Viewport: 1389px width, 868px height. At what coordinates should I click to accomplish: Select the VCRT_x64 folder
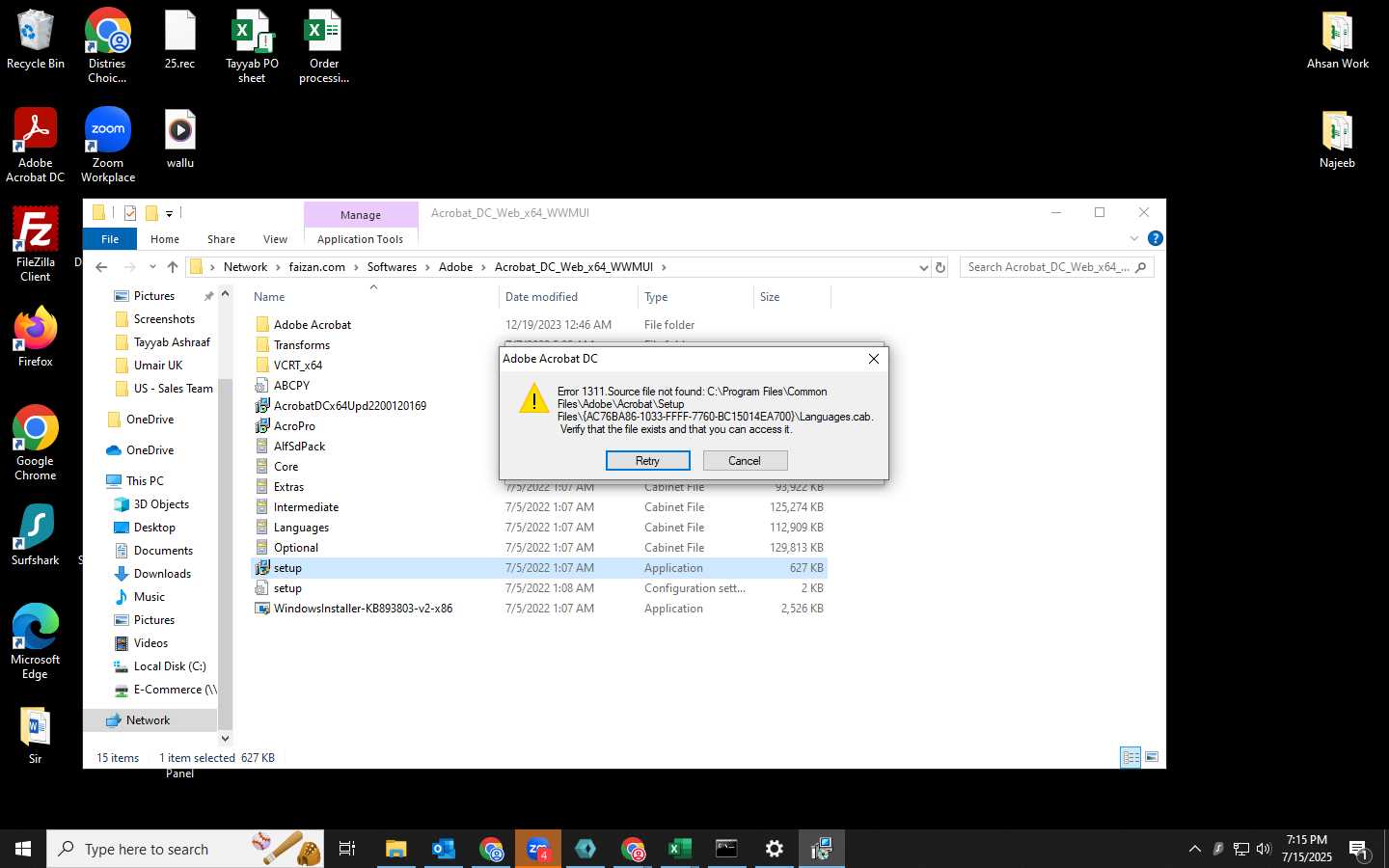(297, 366)
